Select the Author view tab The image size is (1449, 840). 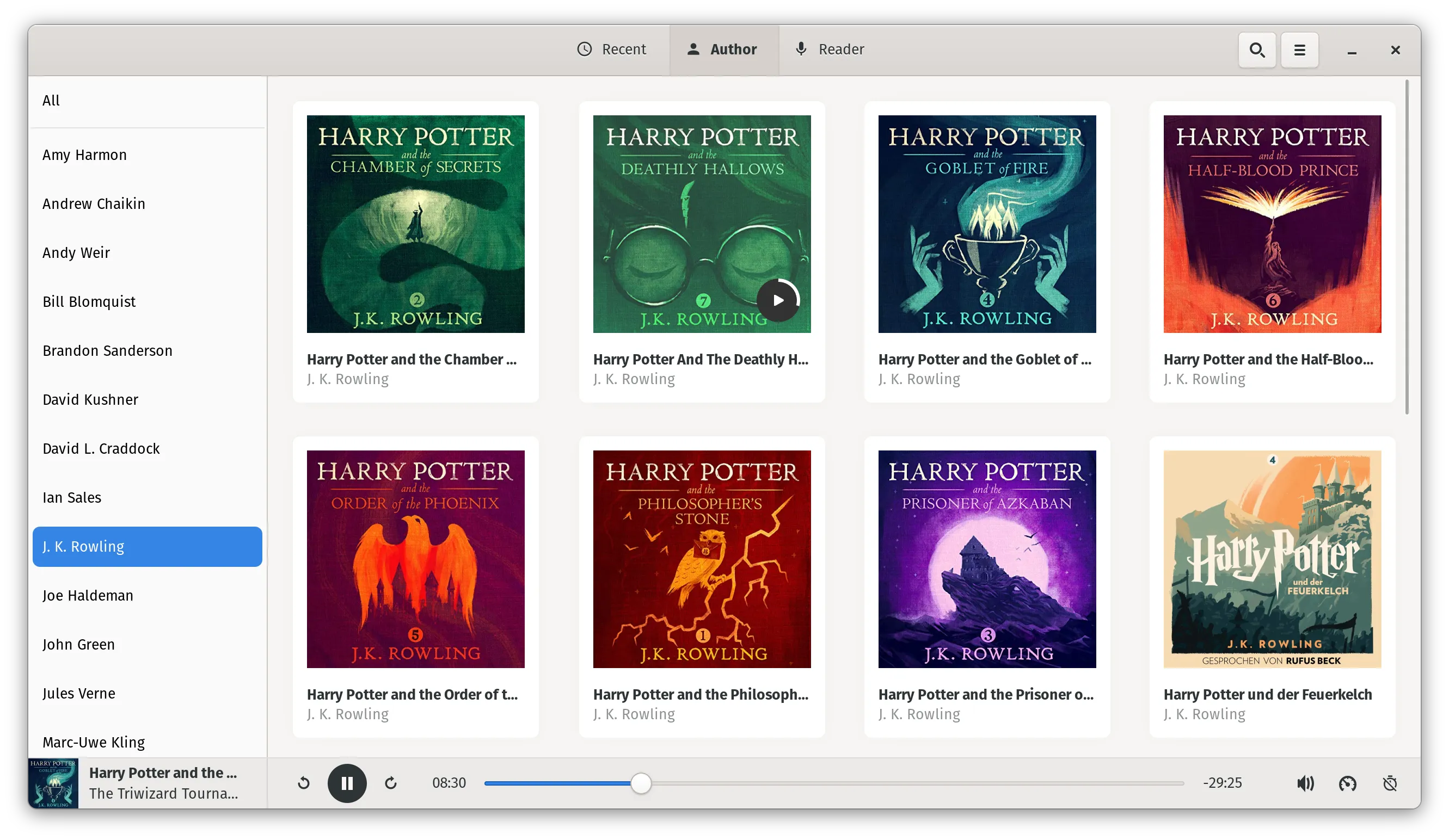click(723, 50)
